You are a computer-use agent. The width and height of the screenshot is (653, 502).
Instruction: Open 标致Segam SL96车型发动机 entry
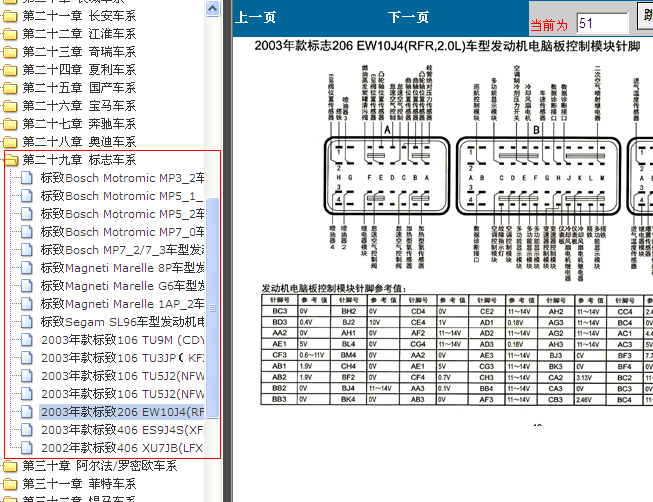click(122, 322)
